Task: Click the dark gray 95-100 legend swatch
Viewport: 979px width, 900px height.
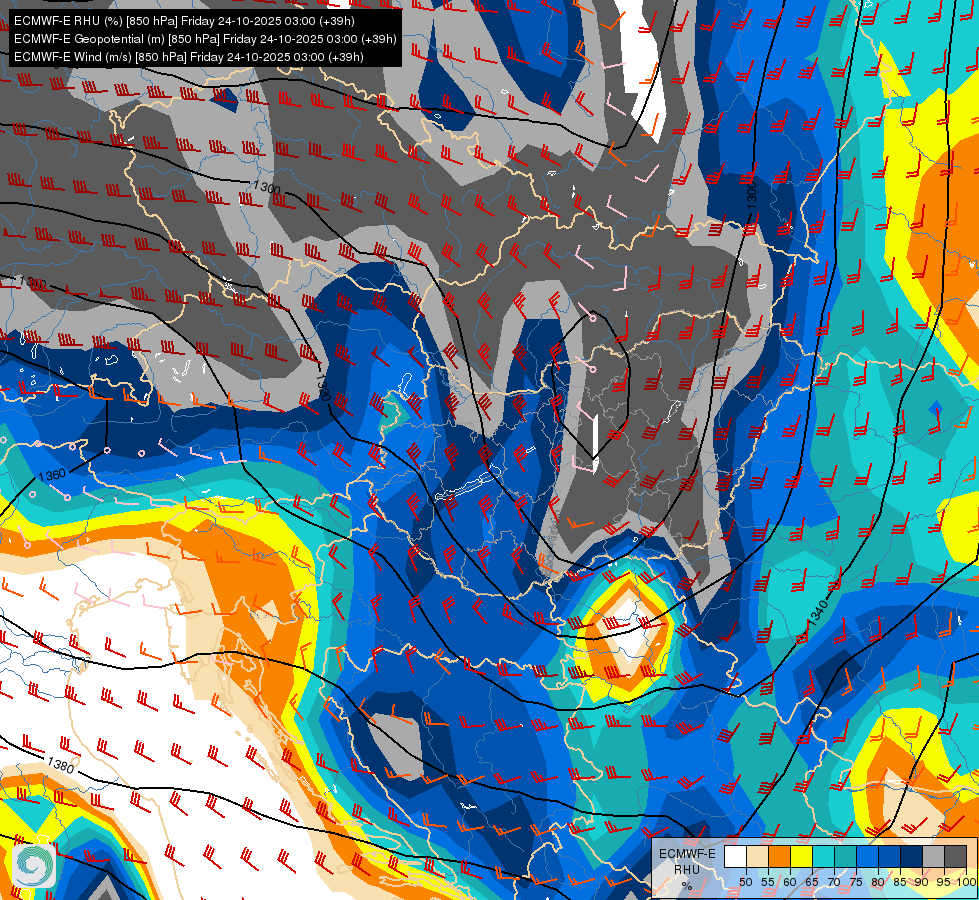Action: tap(956, 856)
